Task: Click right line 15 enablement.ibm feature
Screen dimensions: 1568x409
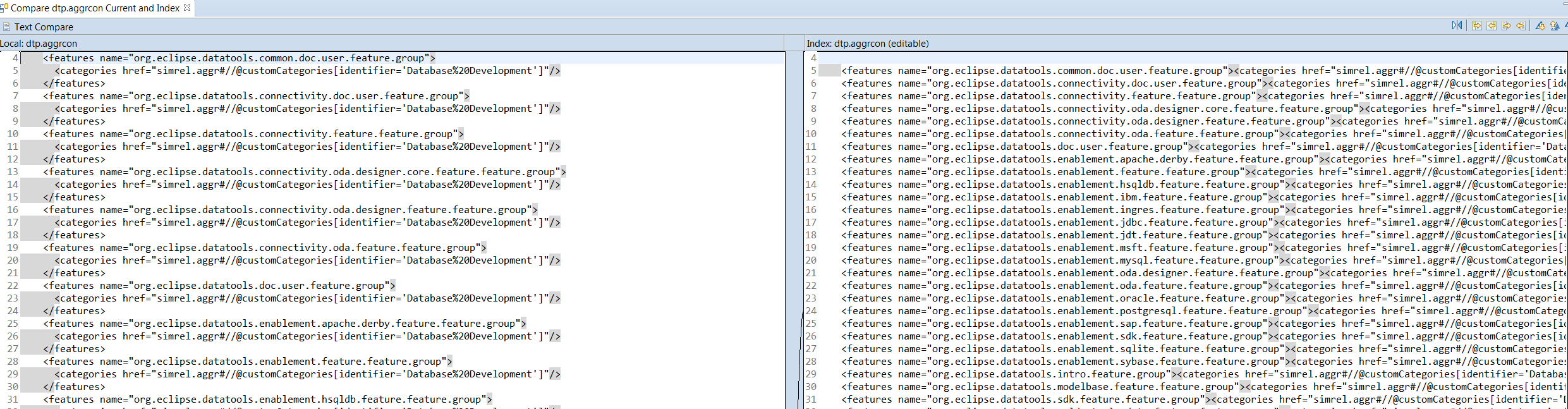Action: pyautogui.click(x=1057, y=197)
